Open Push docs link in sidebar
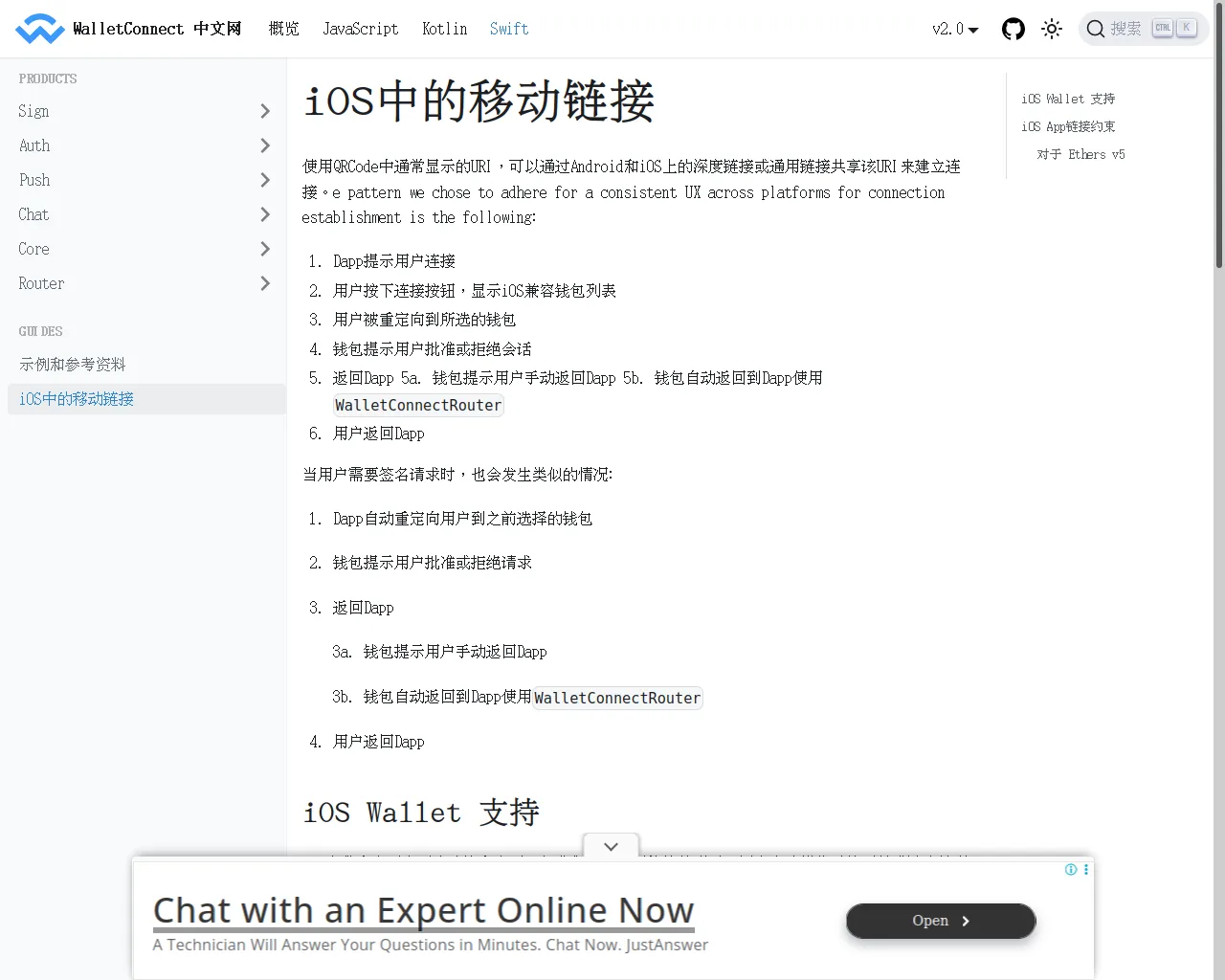 (34, 180)
